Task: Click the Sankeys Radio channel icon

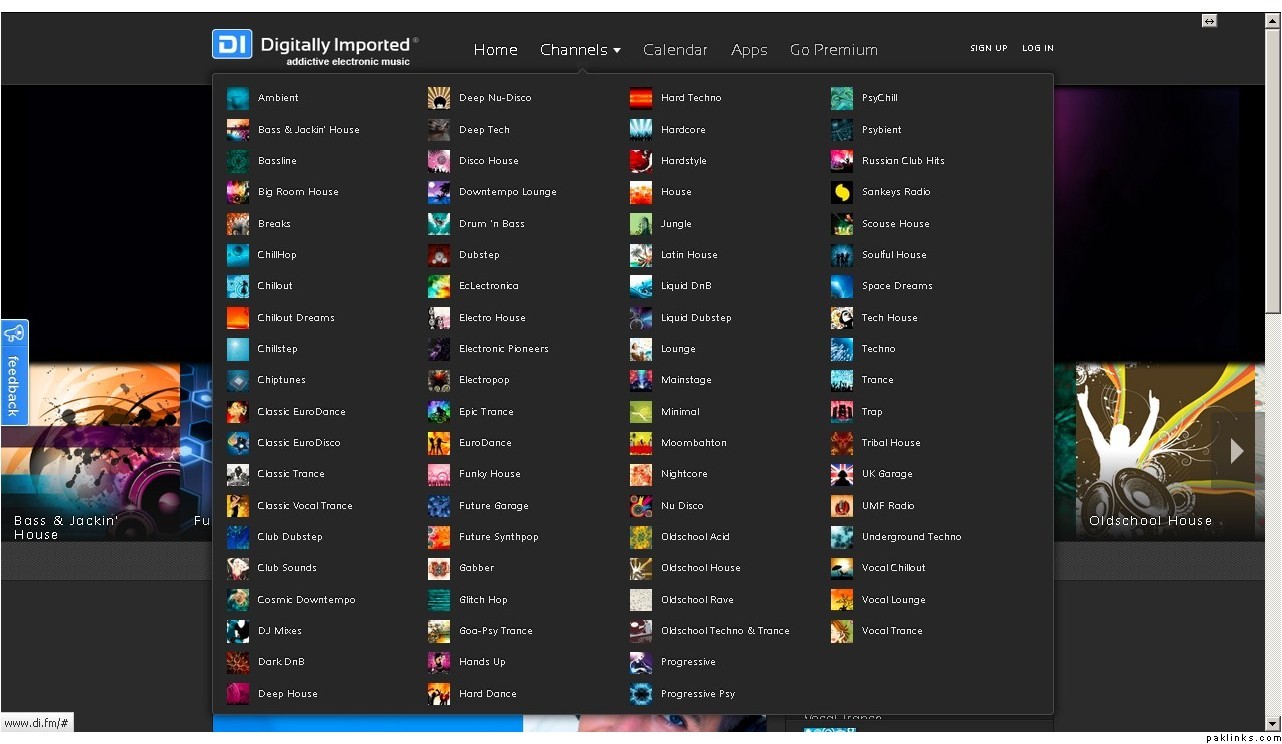Action: pos(842,192)
